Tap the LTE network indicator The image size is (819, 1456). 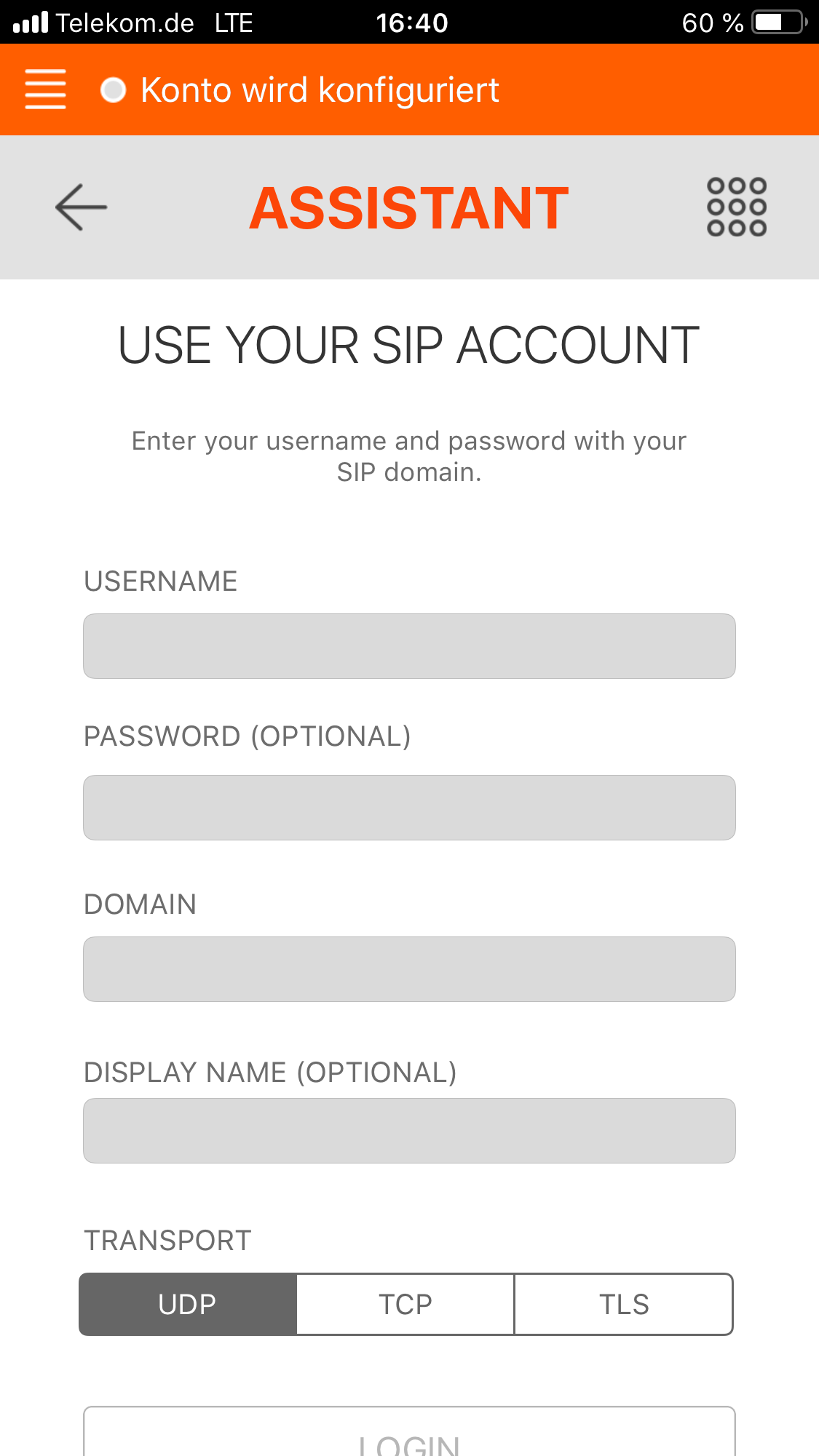coord(234,23)
